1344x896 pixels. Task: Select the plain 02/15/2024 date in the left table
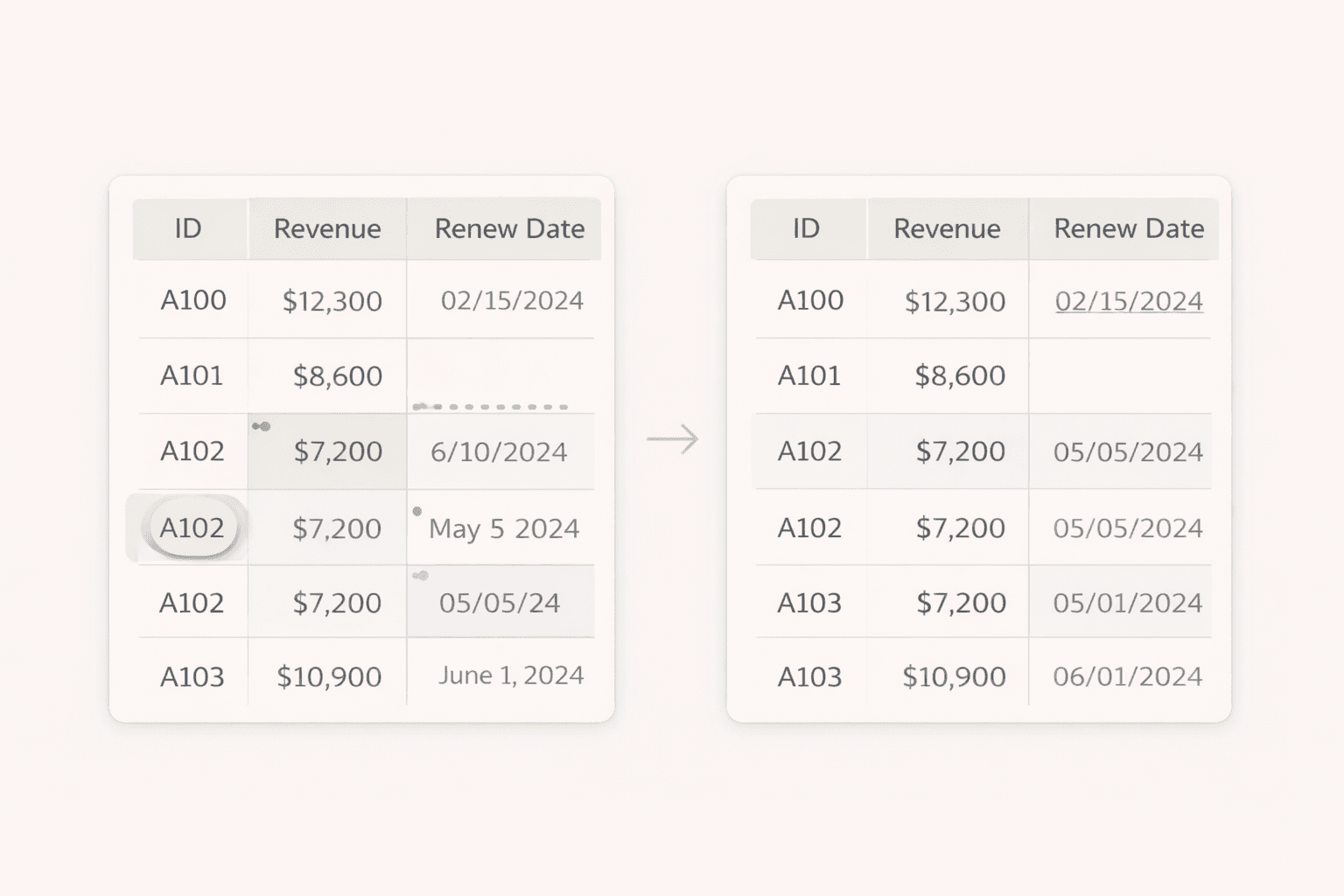[512, 301]
